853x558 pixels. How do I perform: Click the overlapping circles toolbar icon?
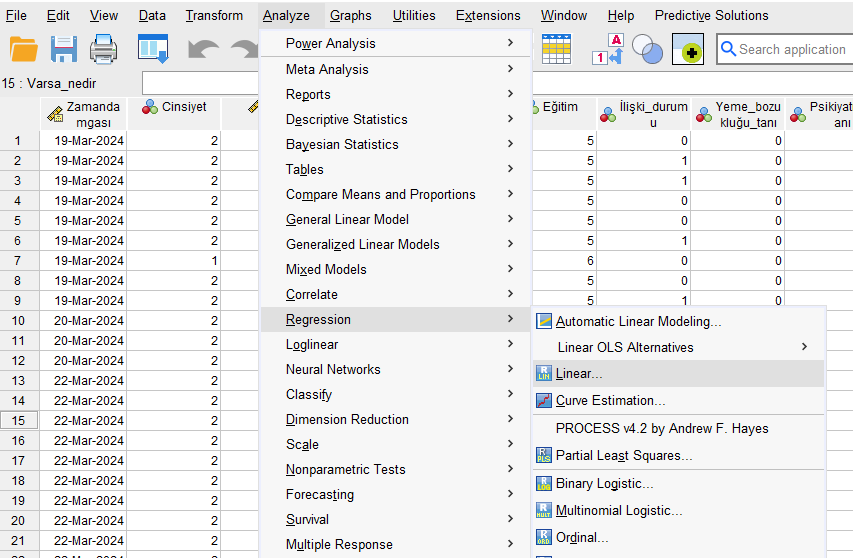click(647, 49)
